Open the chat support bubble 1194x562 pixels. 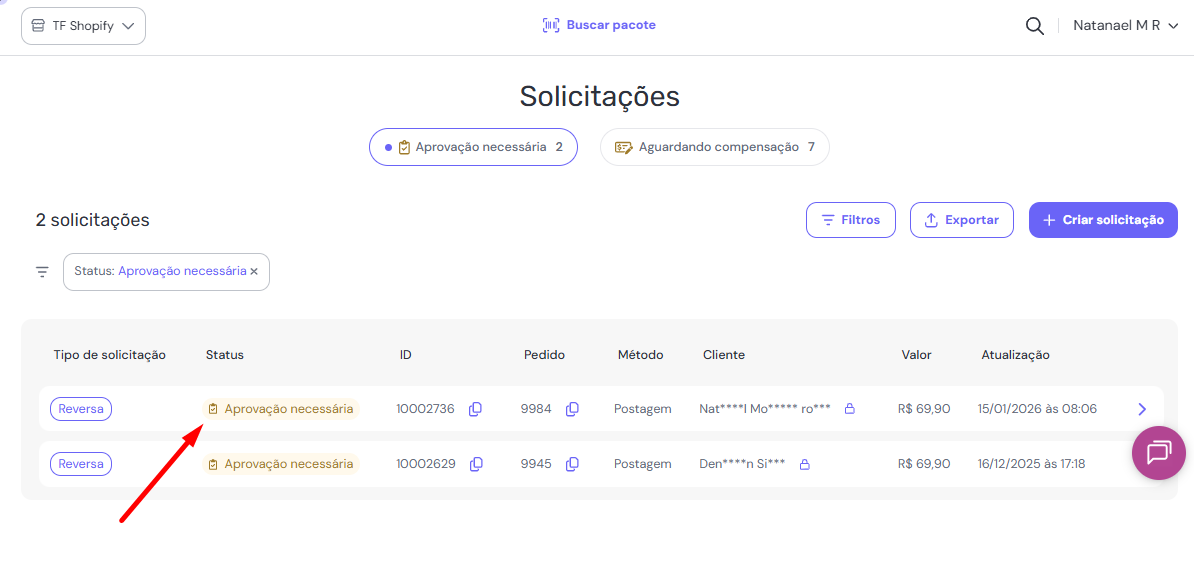tap(1158, 453)
